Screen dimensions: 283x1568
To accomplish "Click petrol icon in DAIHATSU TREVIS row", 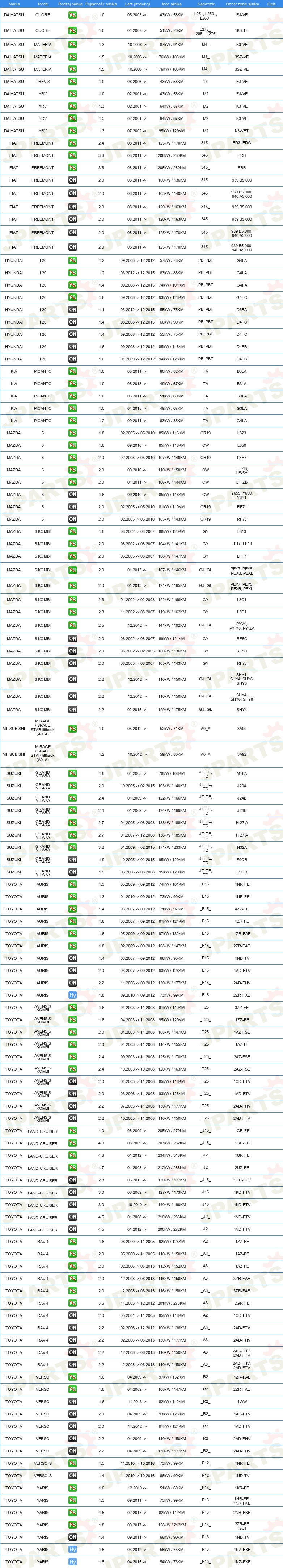I will (x=72, y=82).
